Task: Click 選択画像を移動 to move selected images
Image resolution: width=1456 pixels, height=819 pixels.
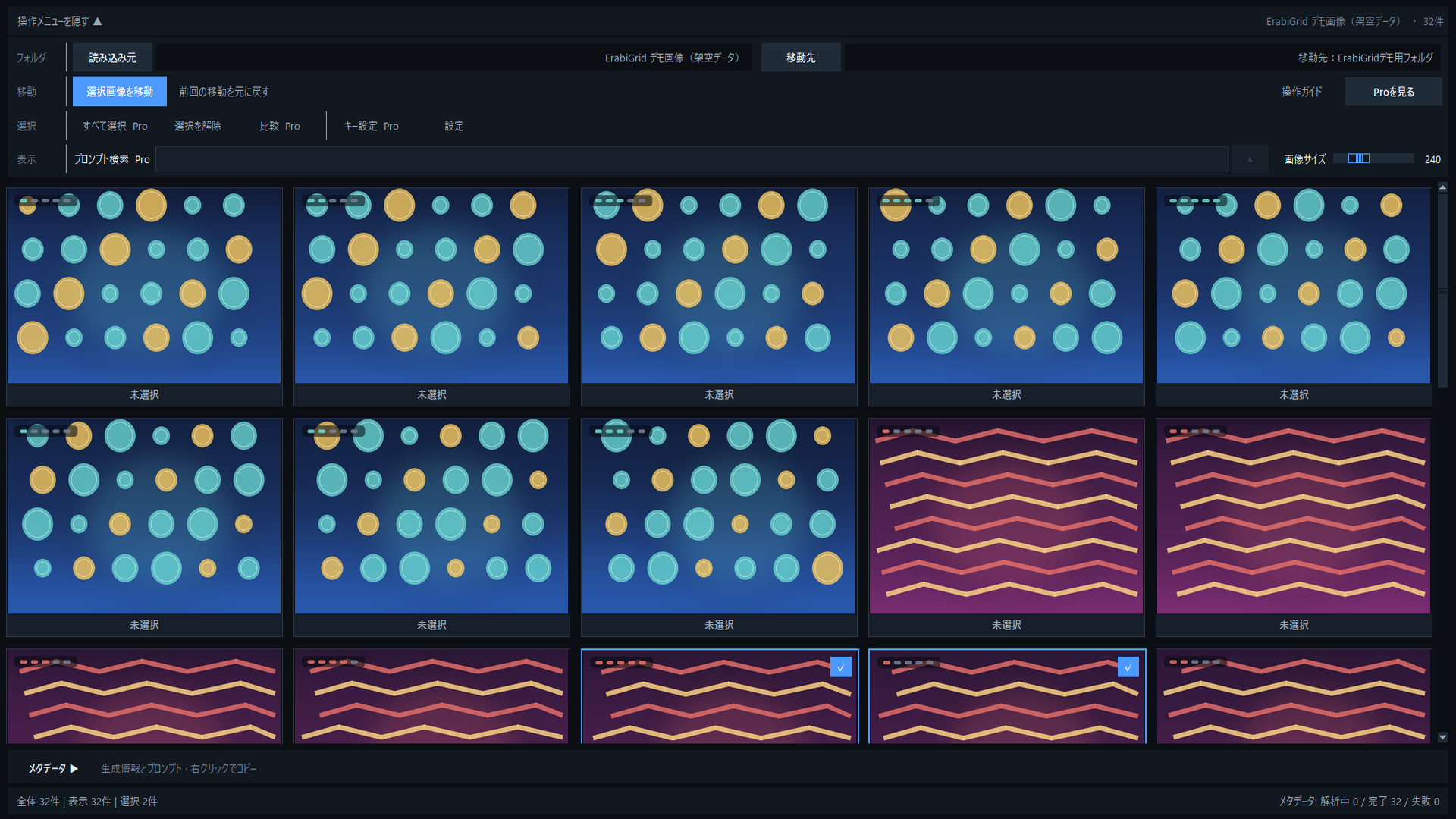Action: pos(120,92)
